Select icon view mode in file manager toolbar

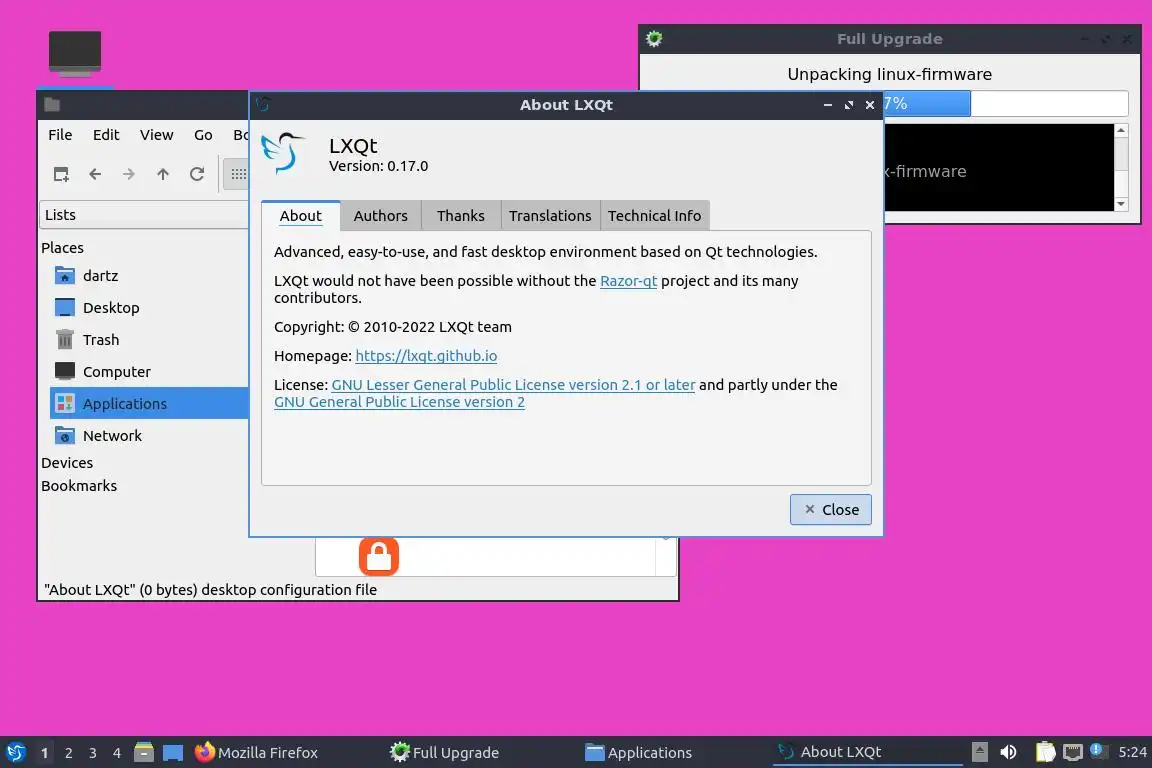238,174
